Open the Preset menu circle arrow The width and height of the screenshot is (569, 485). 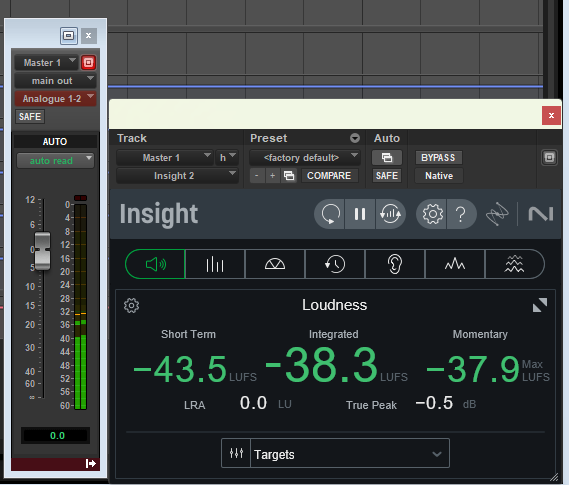(355, 138)
